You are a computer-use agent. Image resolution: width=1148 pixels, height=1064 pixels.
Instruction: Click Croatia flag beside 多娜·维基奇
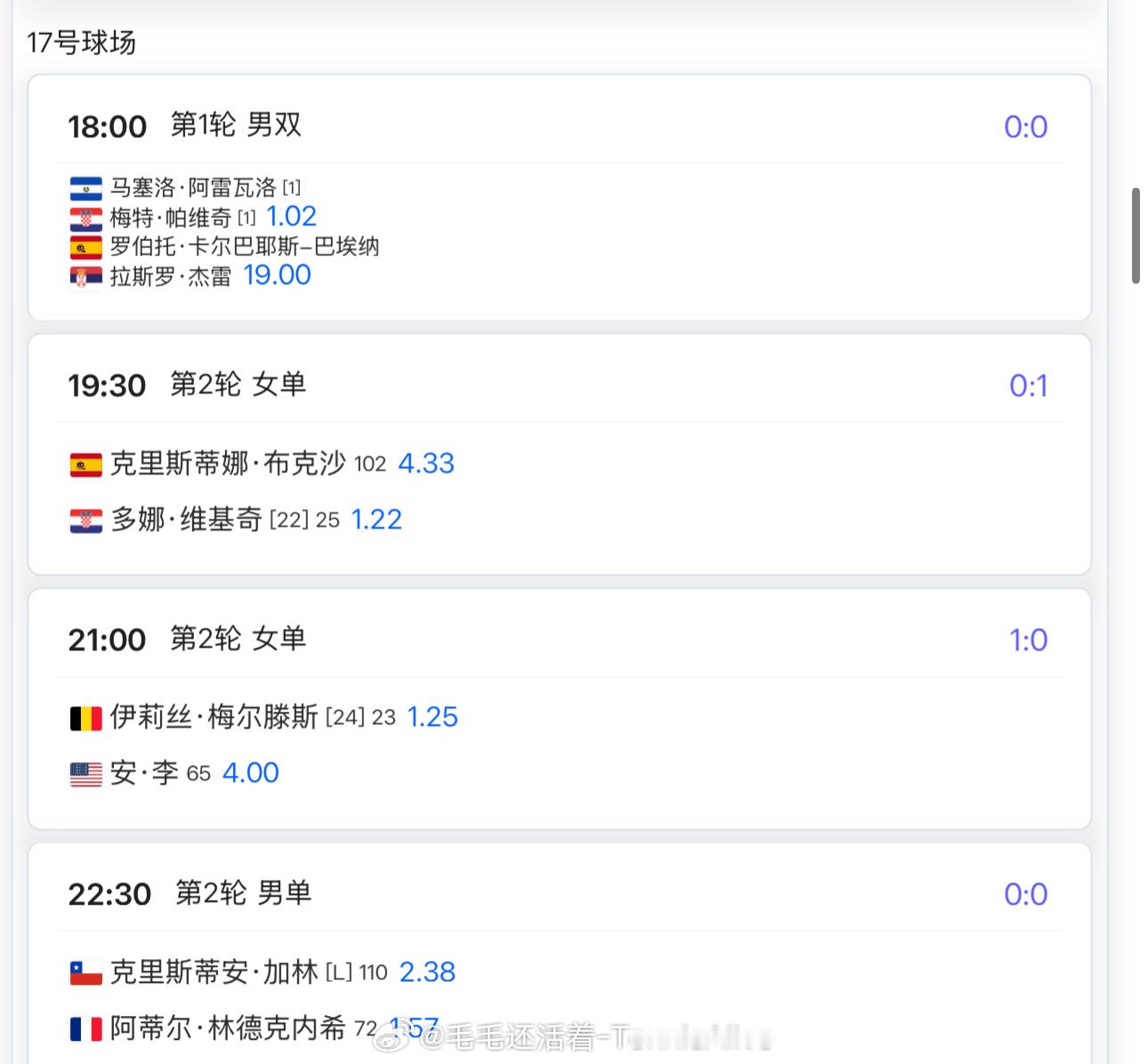click(86, 520)
